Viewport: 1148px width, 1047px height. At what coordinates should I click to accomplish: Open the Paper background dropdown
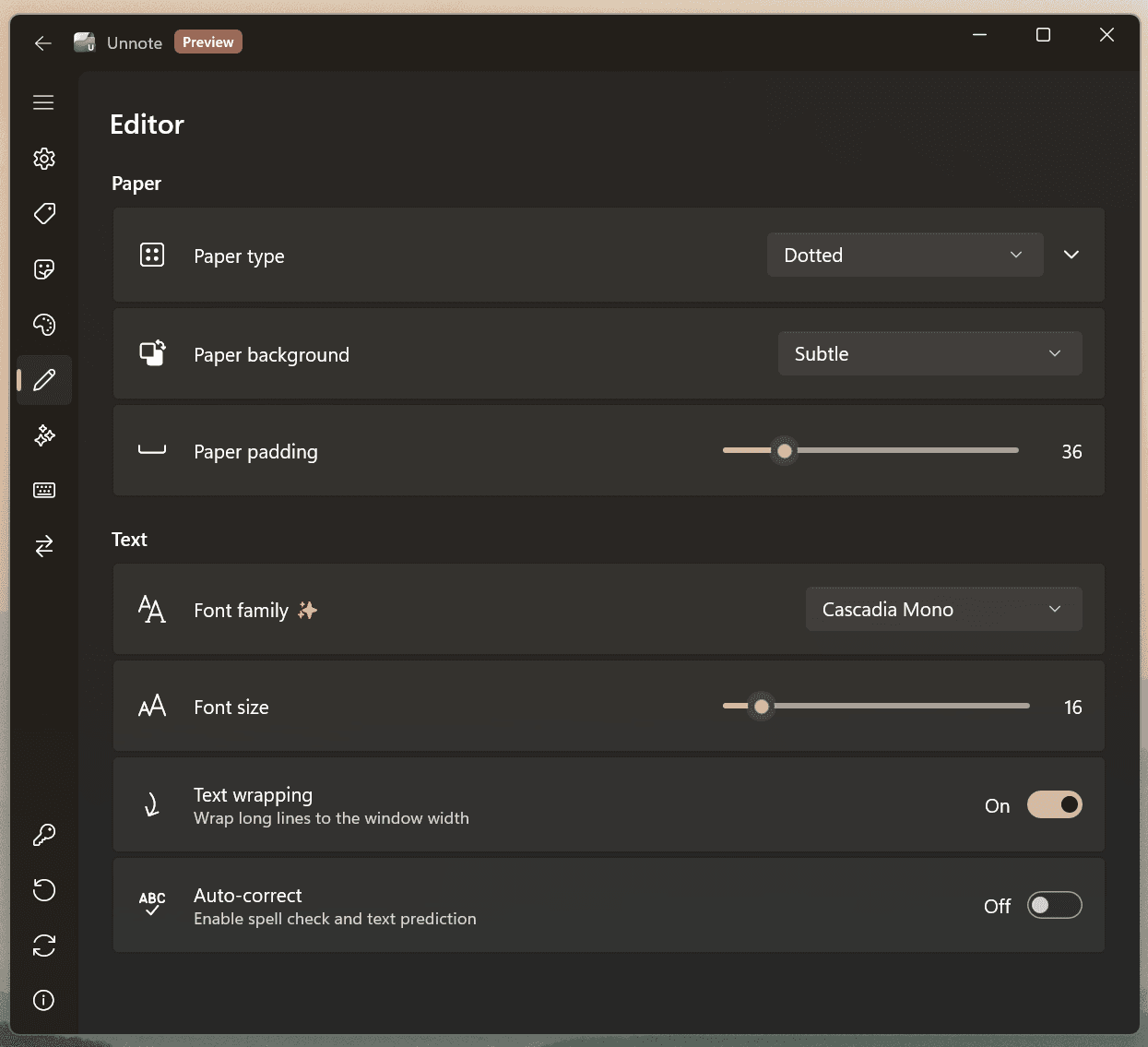[929, 353]
